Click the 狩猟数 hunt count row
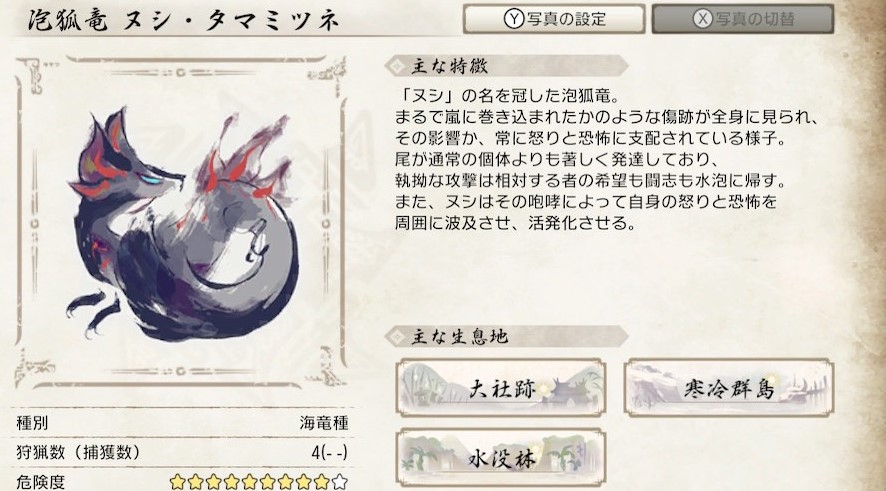The image size is (886, 491). click(x=183, y=452)
